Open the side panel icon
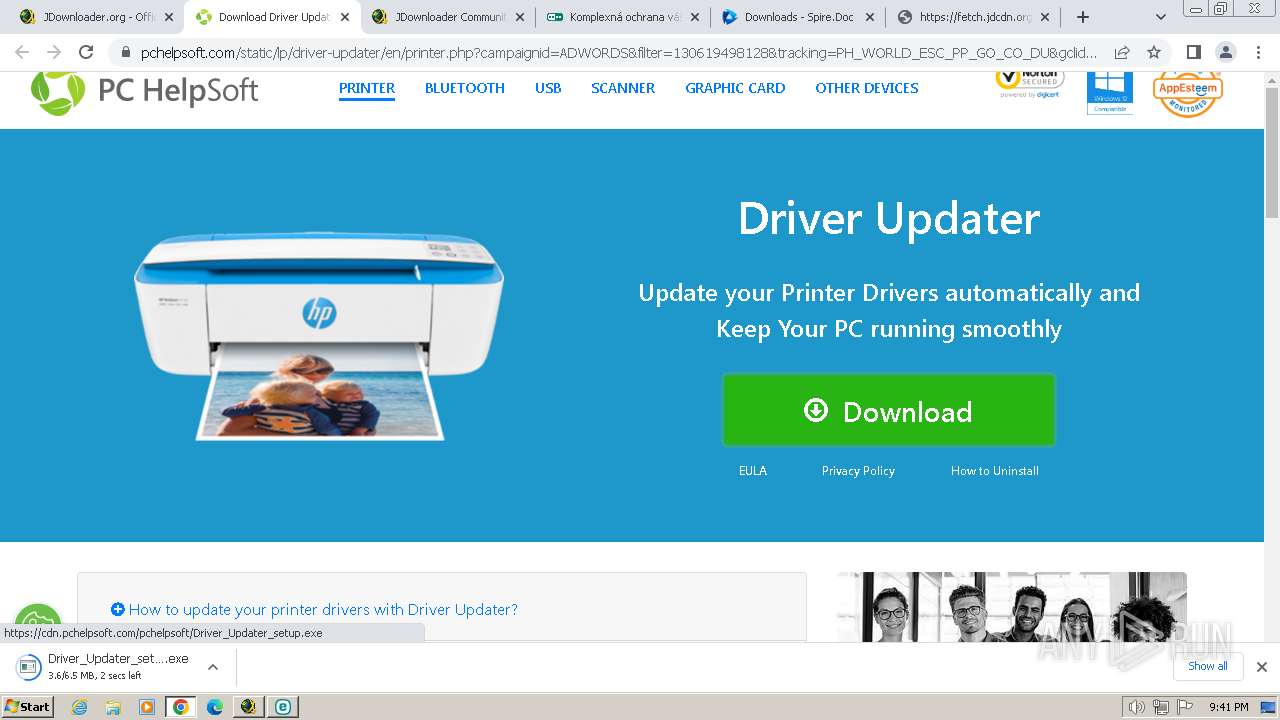The height and width of the screenshot is (720, 1280). [x=1193, y=53]
